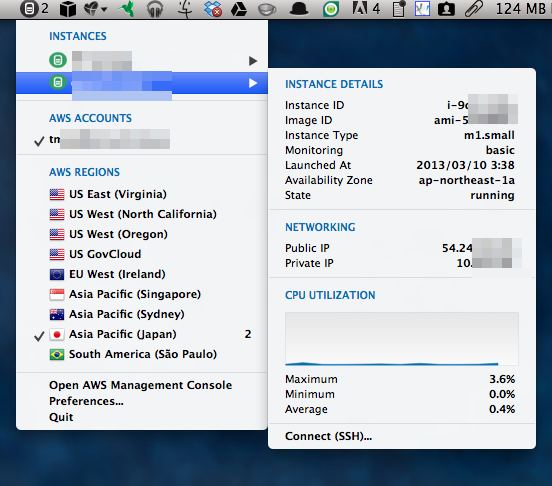Click the Brazil flag beside São Paulo
552x486 pixels.
pyautogui.click(x=57, y=354)
